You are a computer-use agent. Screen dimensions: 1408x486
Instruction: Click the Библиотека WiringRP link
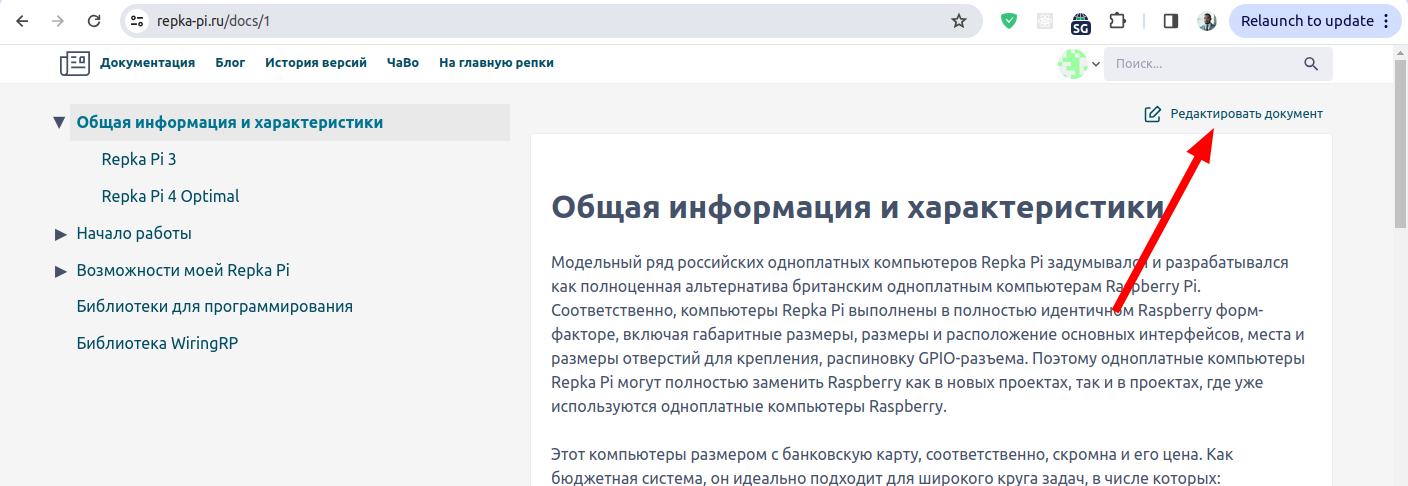(157, 343)
